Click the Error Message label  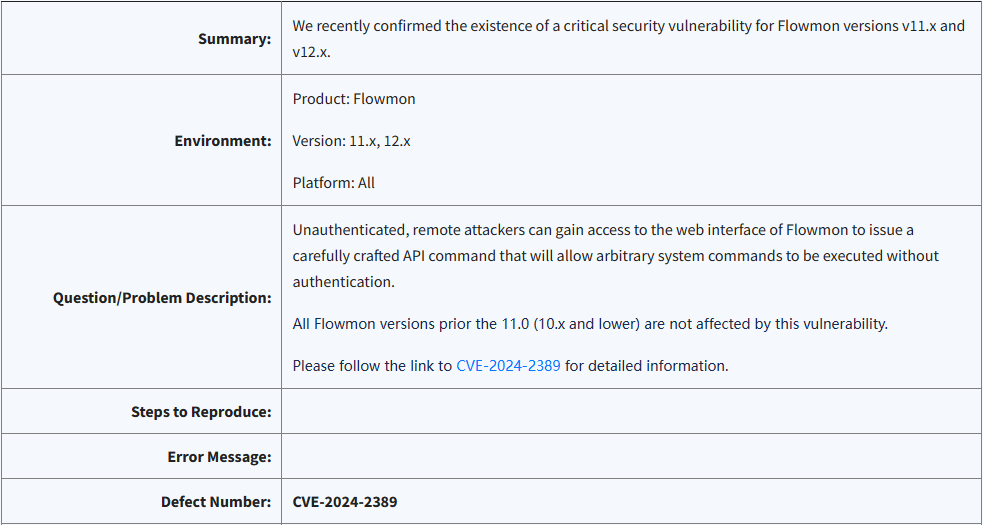pyautogui.click(x=219, y=457)
